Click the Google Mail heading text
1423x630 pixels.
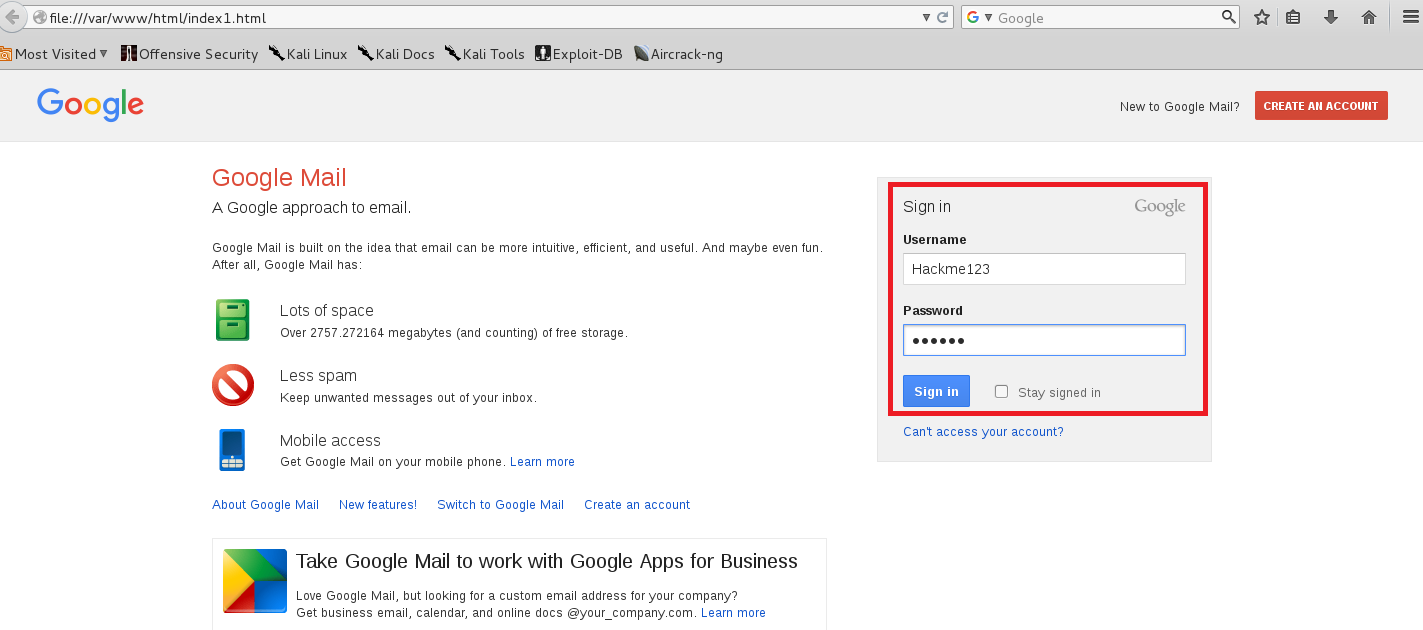[279, 178]
